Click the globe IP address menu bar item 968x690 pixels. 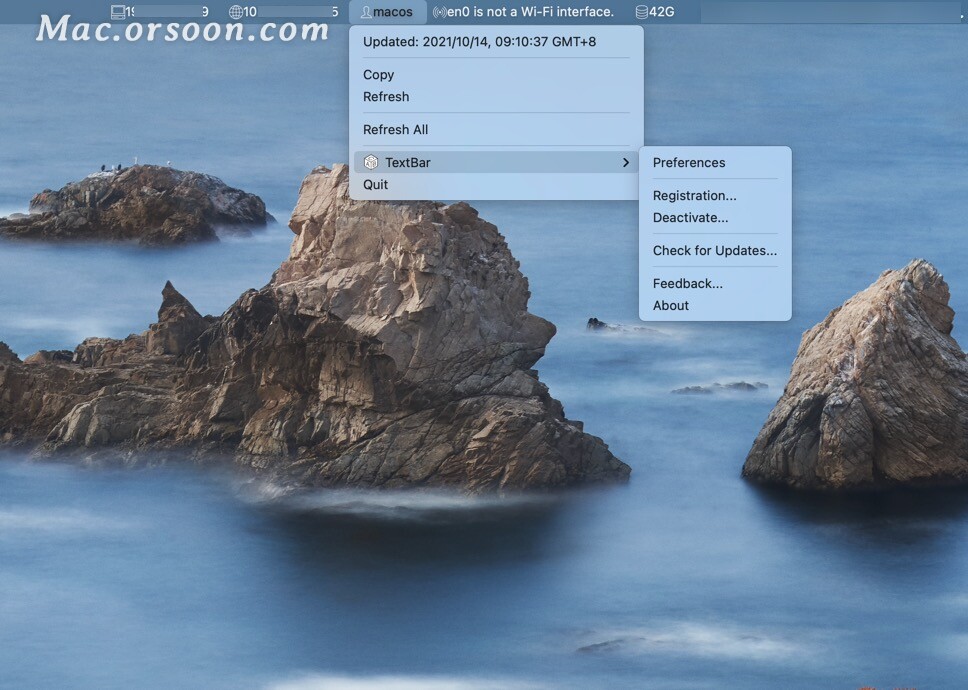(283, 12)
